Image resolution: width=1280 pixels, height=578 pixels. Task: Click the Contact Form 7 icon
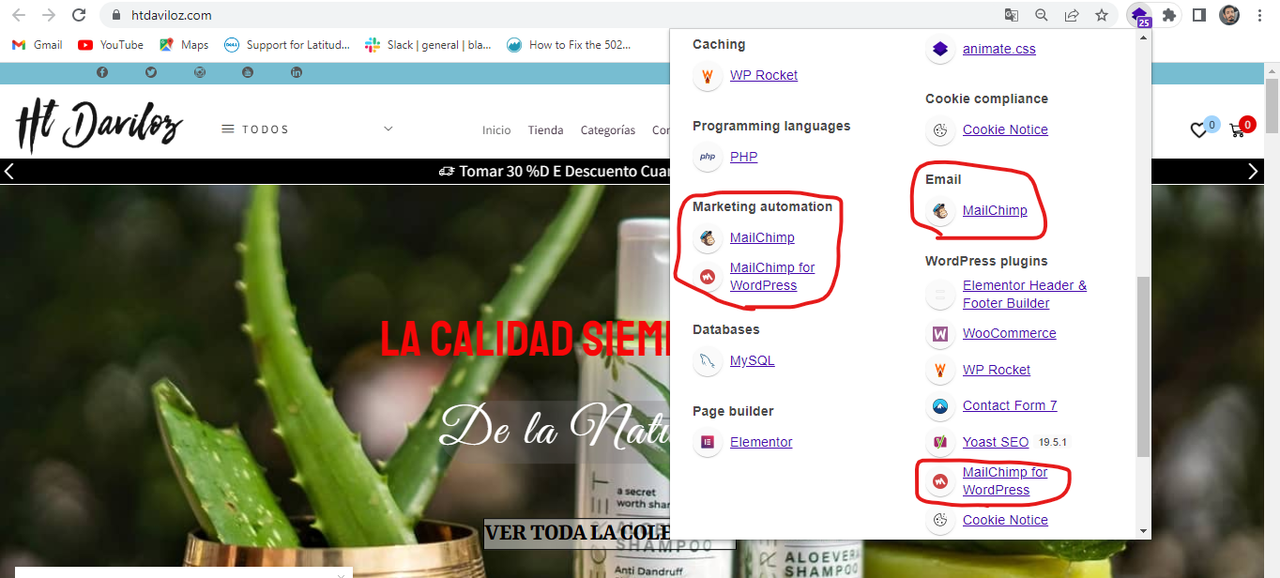tap(940, 406)
